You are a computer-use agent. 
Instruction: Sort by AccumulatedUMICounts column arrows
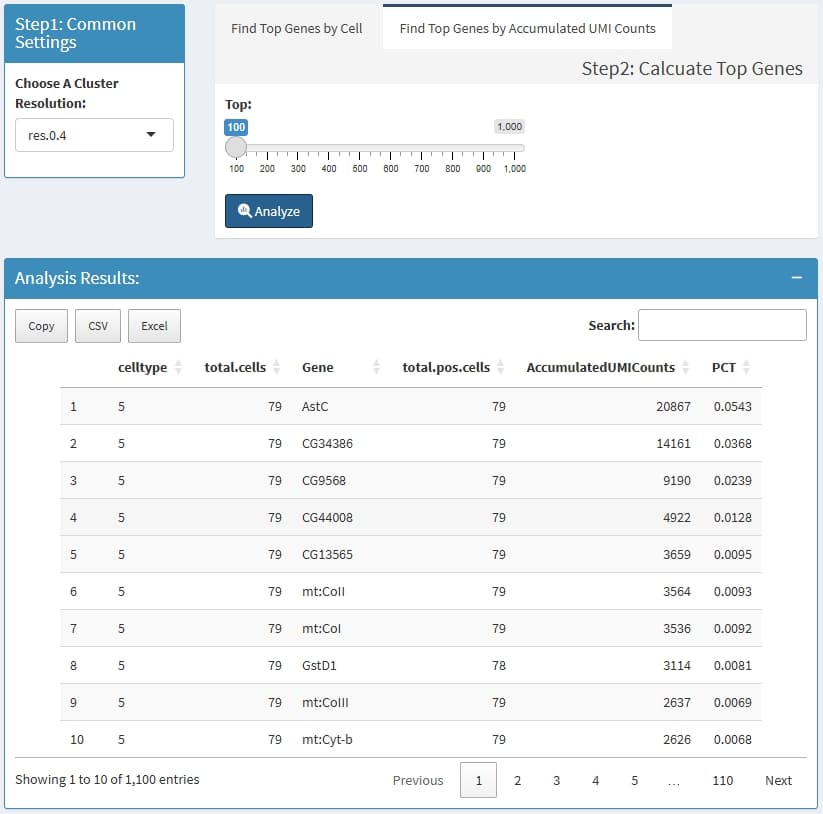[686, 367]
